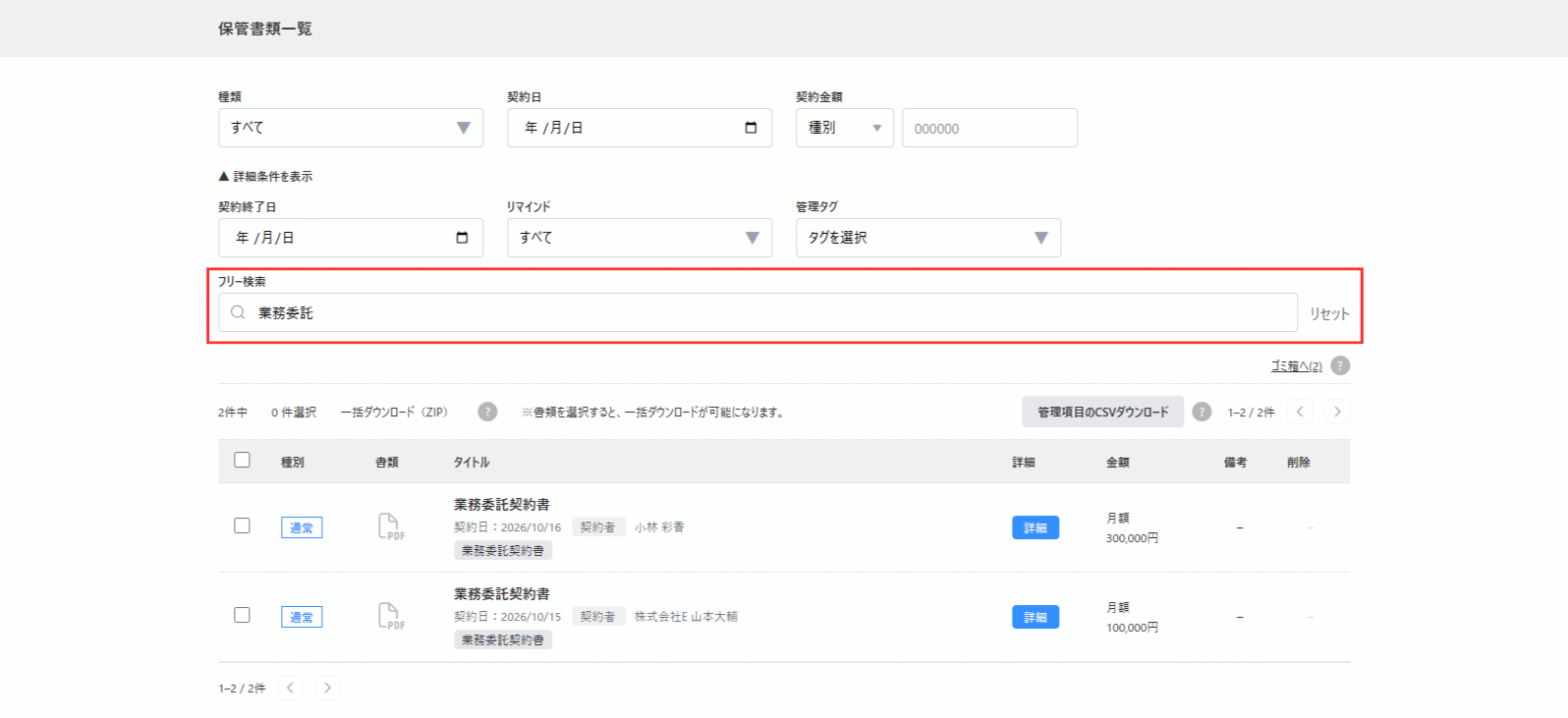Click the 金額 column header

click(x=1118, y=463)
